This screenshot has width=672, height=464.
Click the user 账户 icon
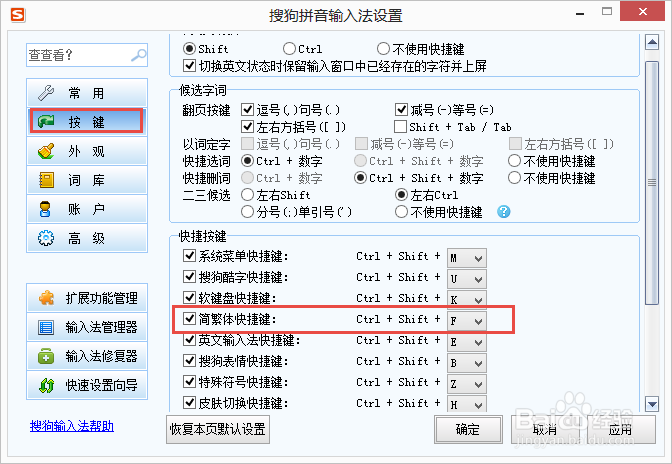(45, 209)
